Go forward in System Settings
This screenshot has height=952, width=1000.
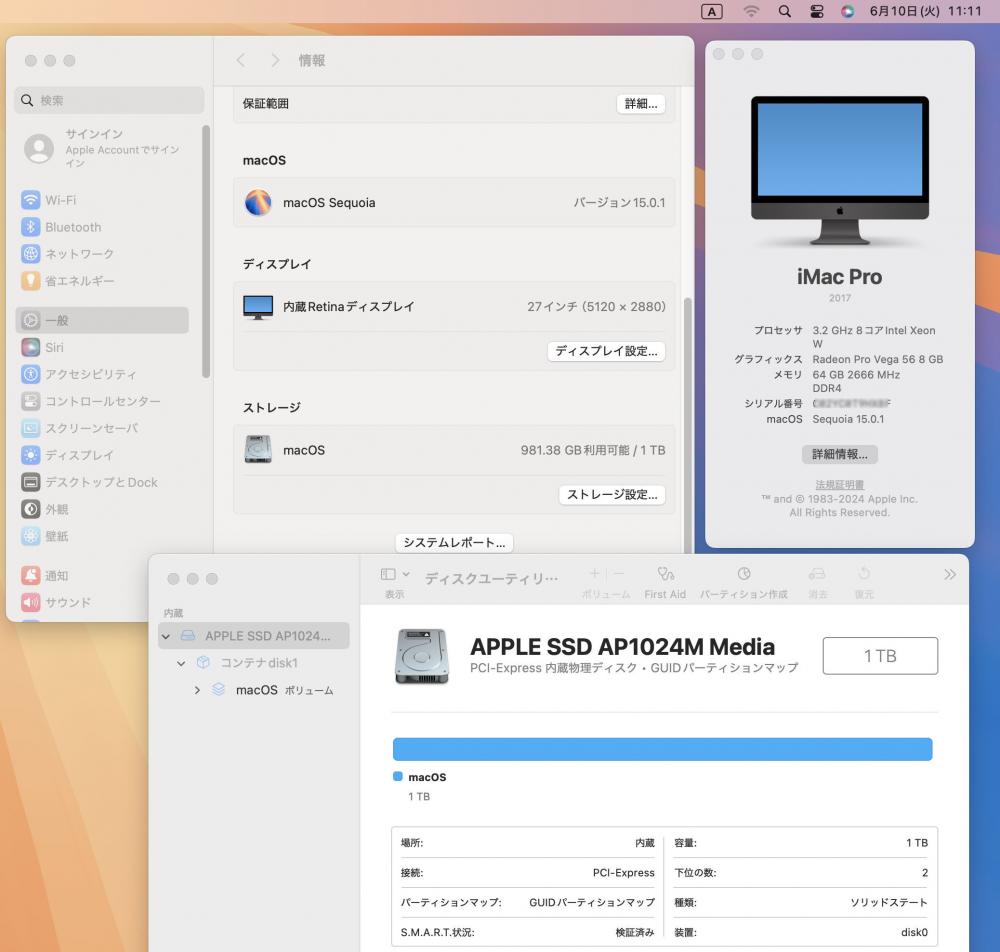275,60
